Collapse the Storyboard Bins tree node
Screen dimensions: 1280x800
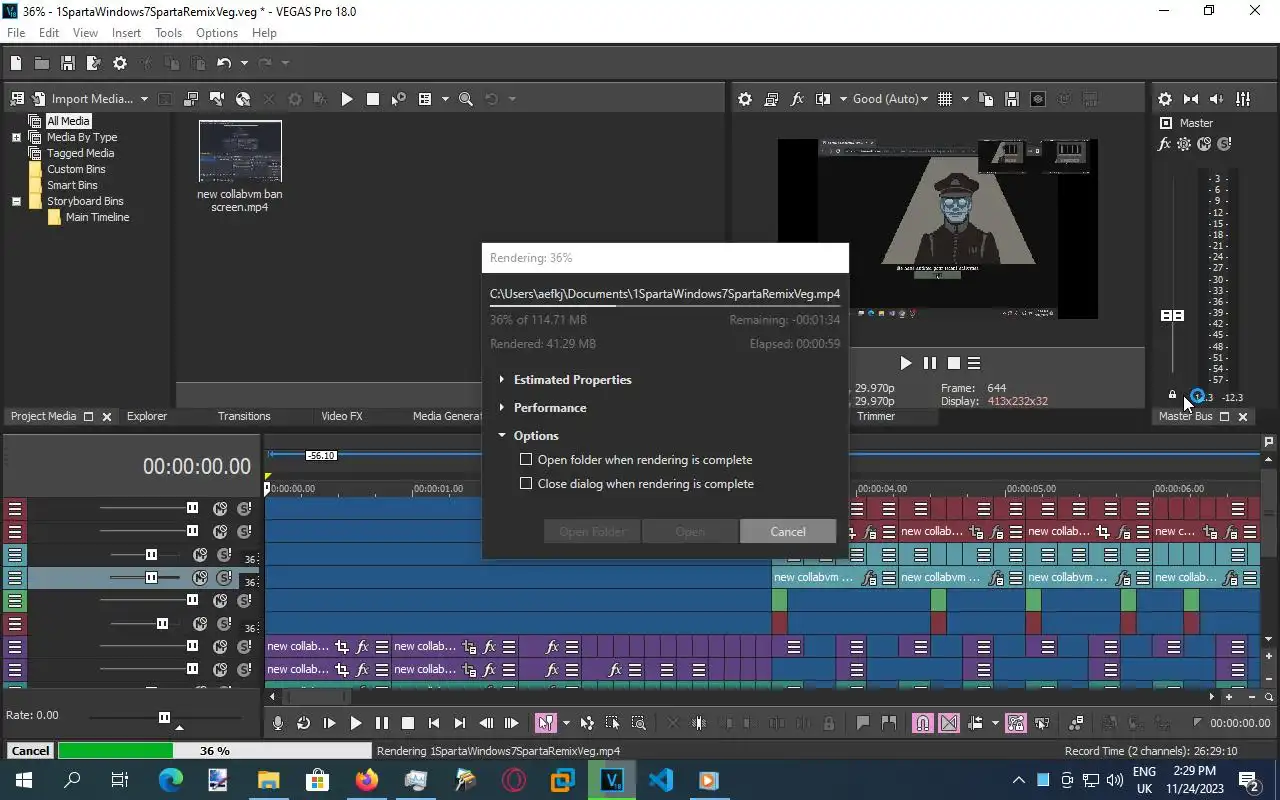tap(16, 201)
